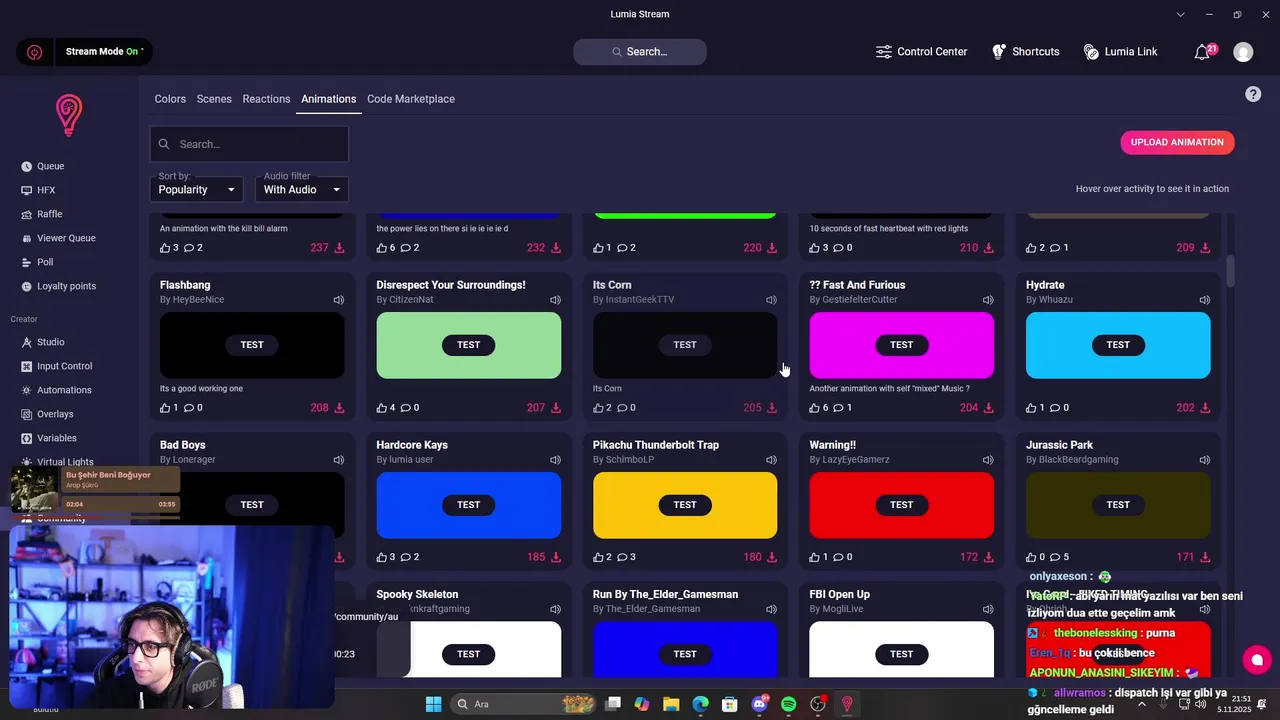Download the Hardcore Kays animation
The height and width of the screenshot is (720, 1280).
[x=556, y=557]
